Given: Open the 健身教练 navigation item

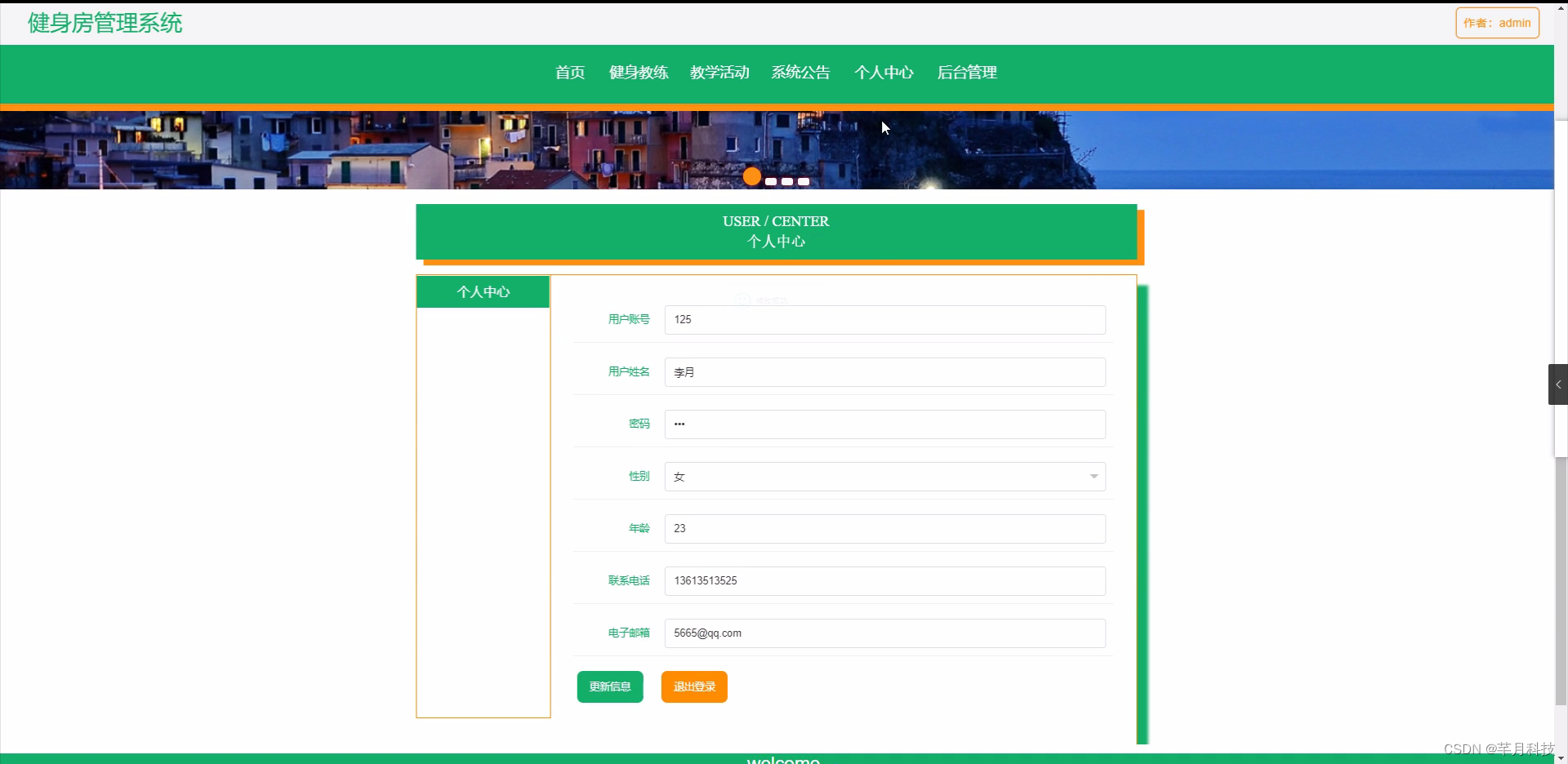Looking at the screenshot, I should click(x=638, y=72).
